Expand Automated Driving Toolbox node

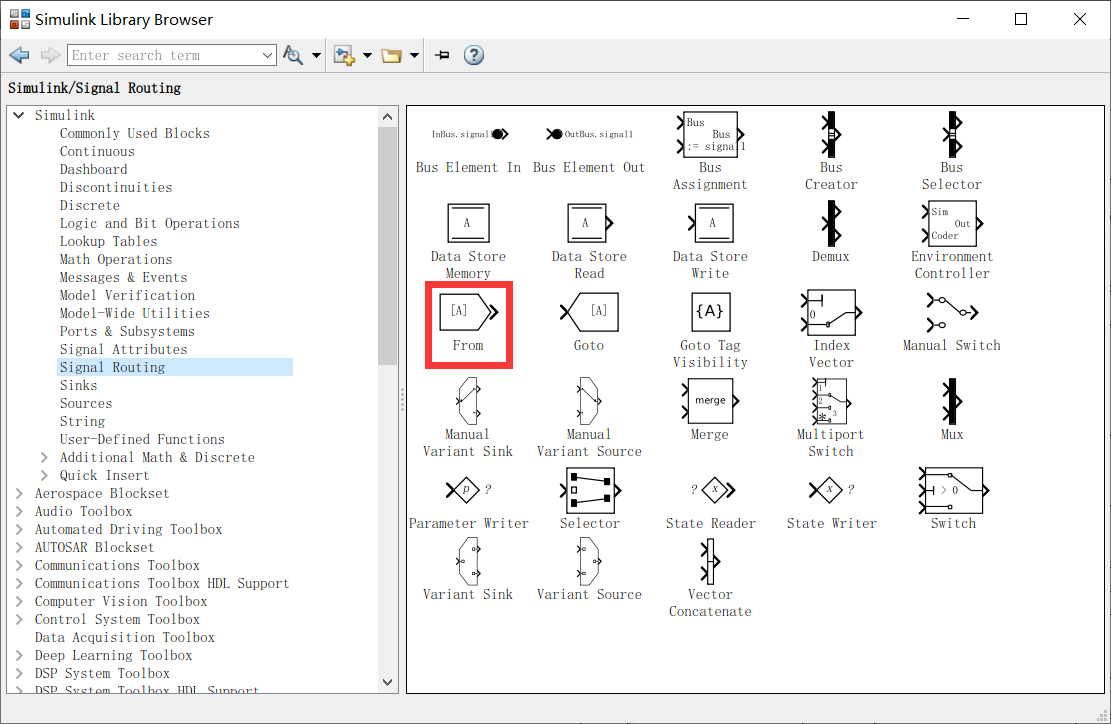pos(19,529)
